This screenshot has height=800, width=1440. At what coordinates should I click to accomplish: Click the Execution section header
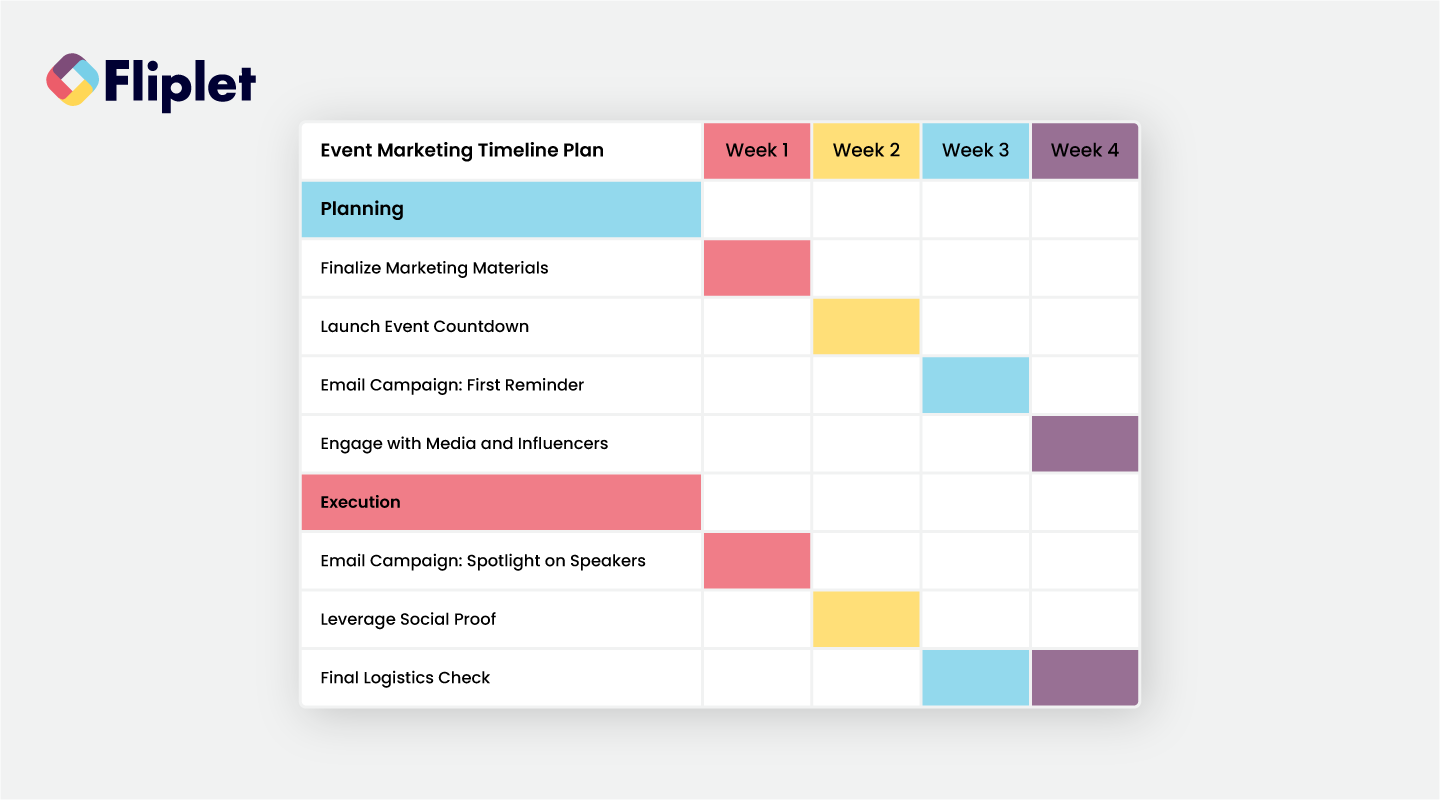(x=501, y=502)
